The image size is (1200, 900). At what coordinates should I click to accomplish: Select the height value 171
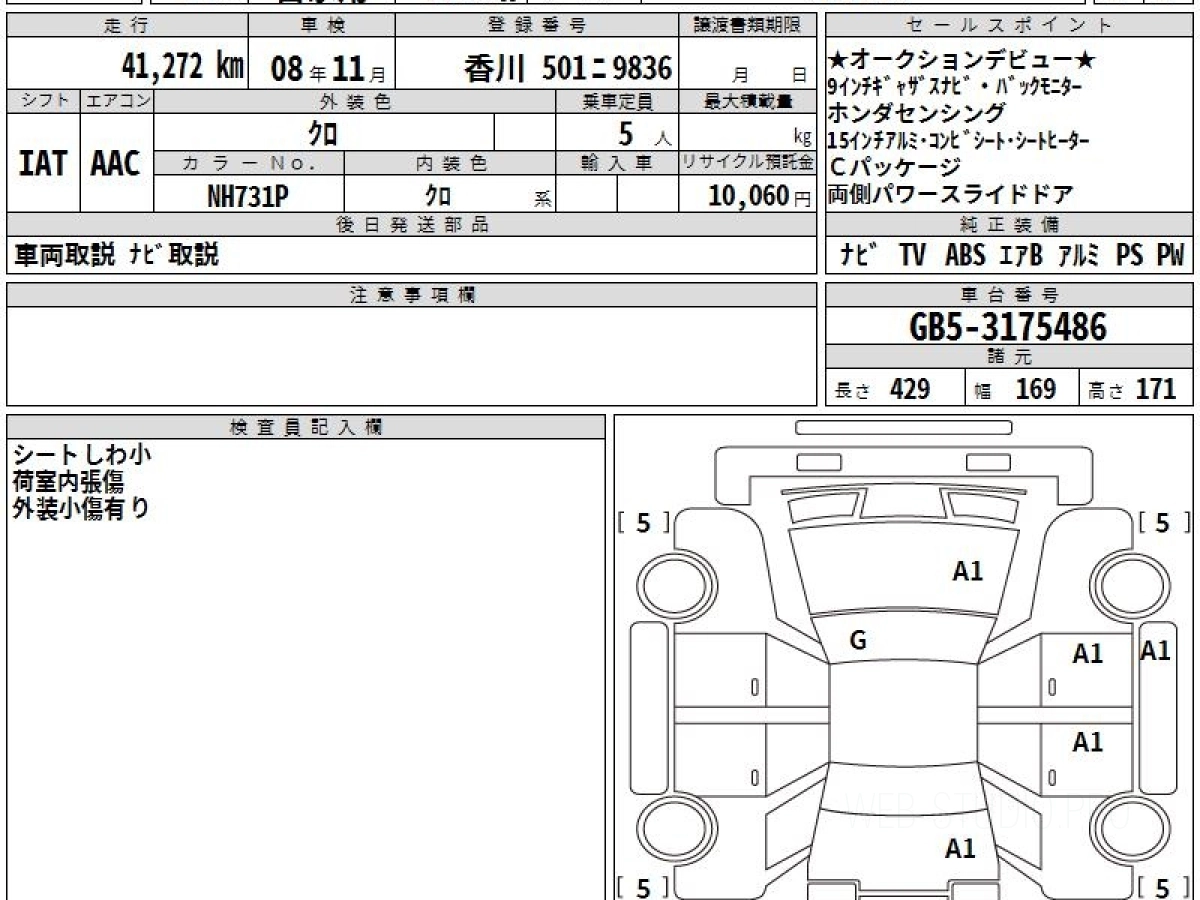pos(1155,389)
